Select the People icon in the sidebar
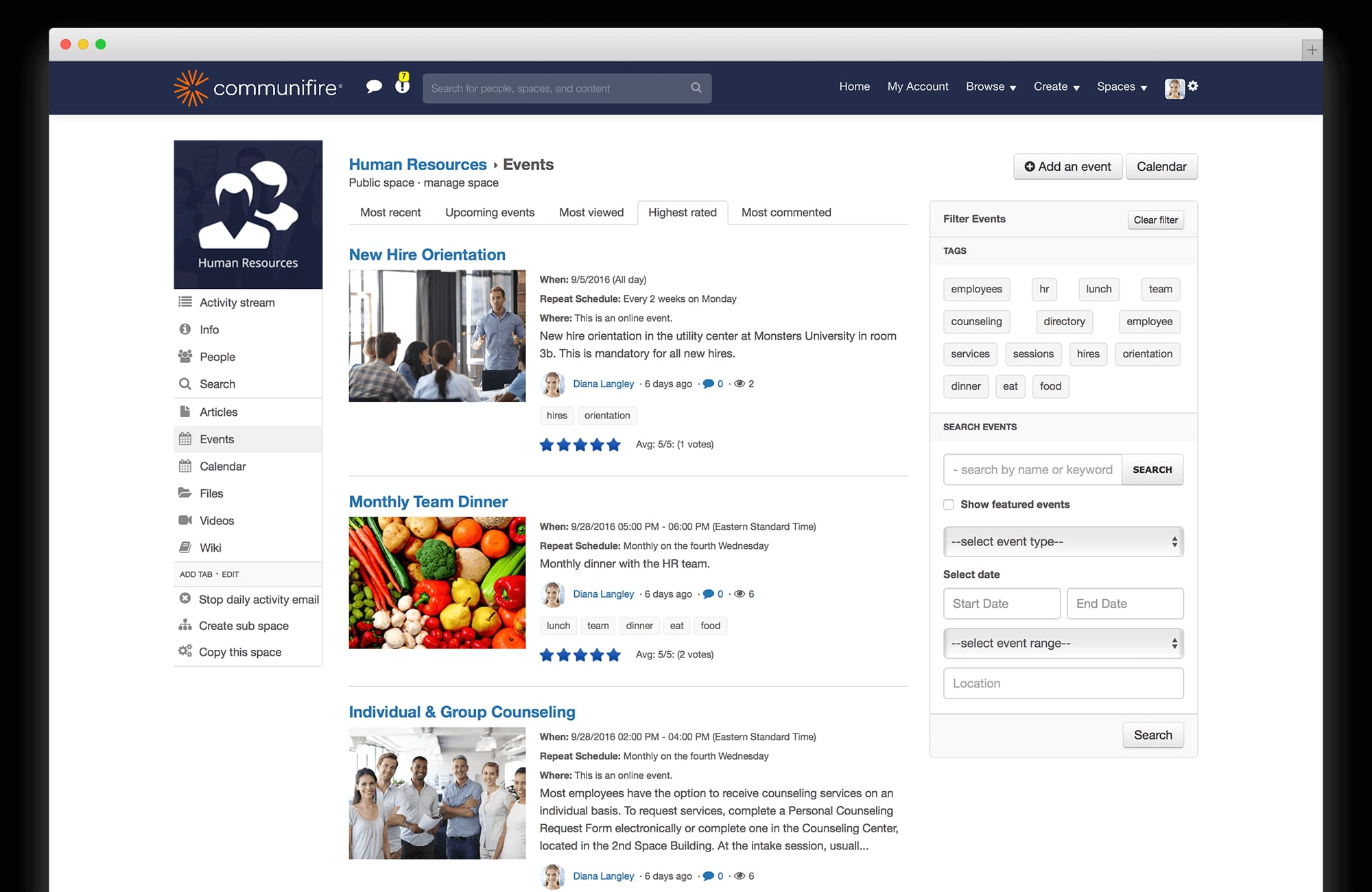Screen dimensions: 1372x892 (x=184, y=356)
